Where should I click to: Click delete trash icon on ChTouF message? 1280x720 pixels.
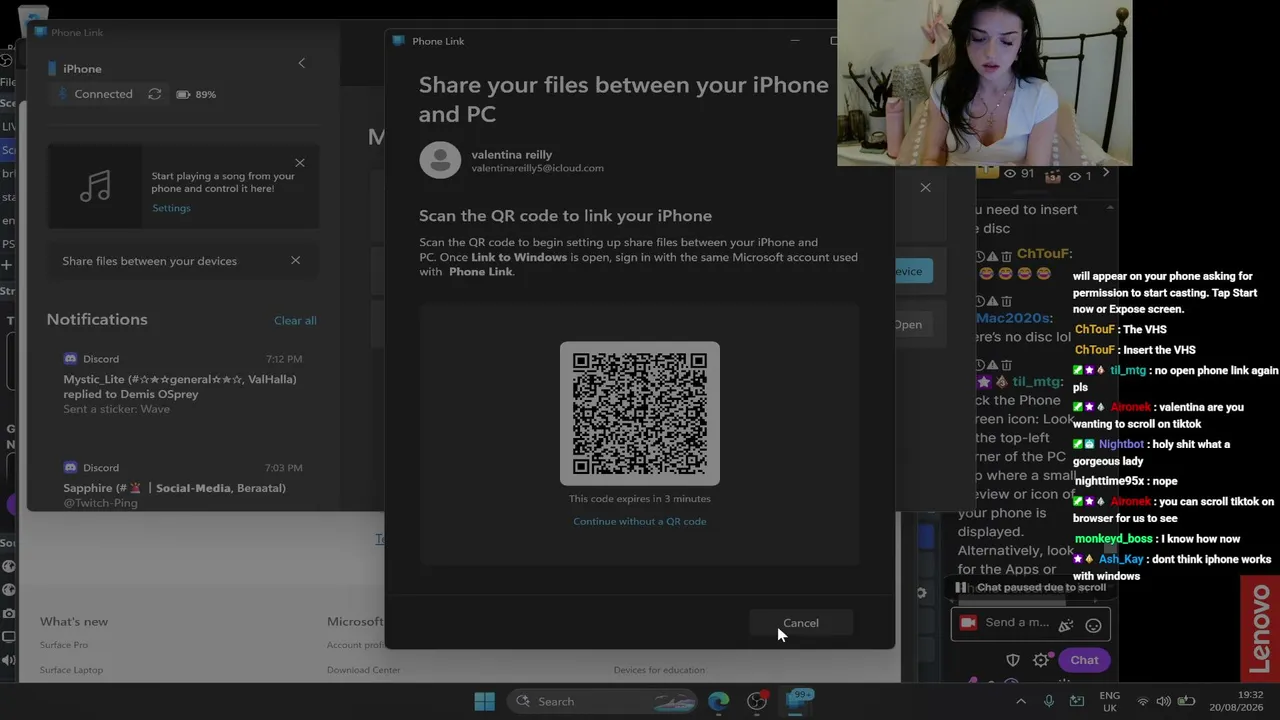(1007, 256)
